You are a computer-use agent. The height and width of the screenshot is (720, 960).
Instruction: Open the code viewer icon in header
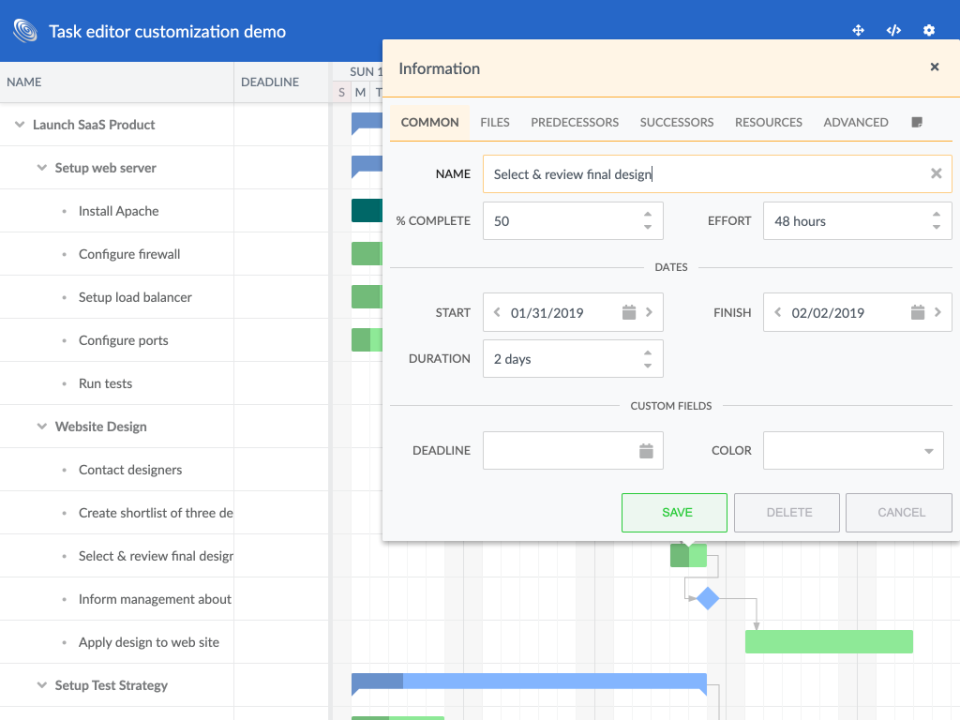893,31
